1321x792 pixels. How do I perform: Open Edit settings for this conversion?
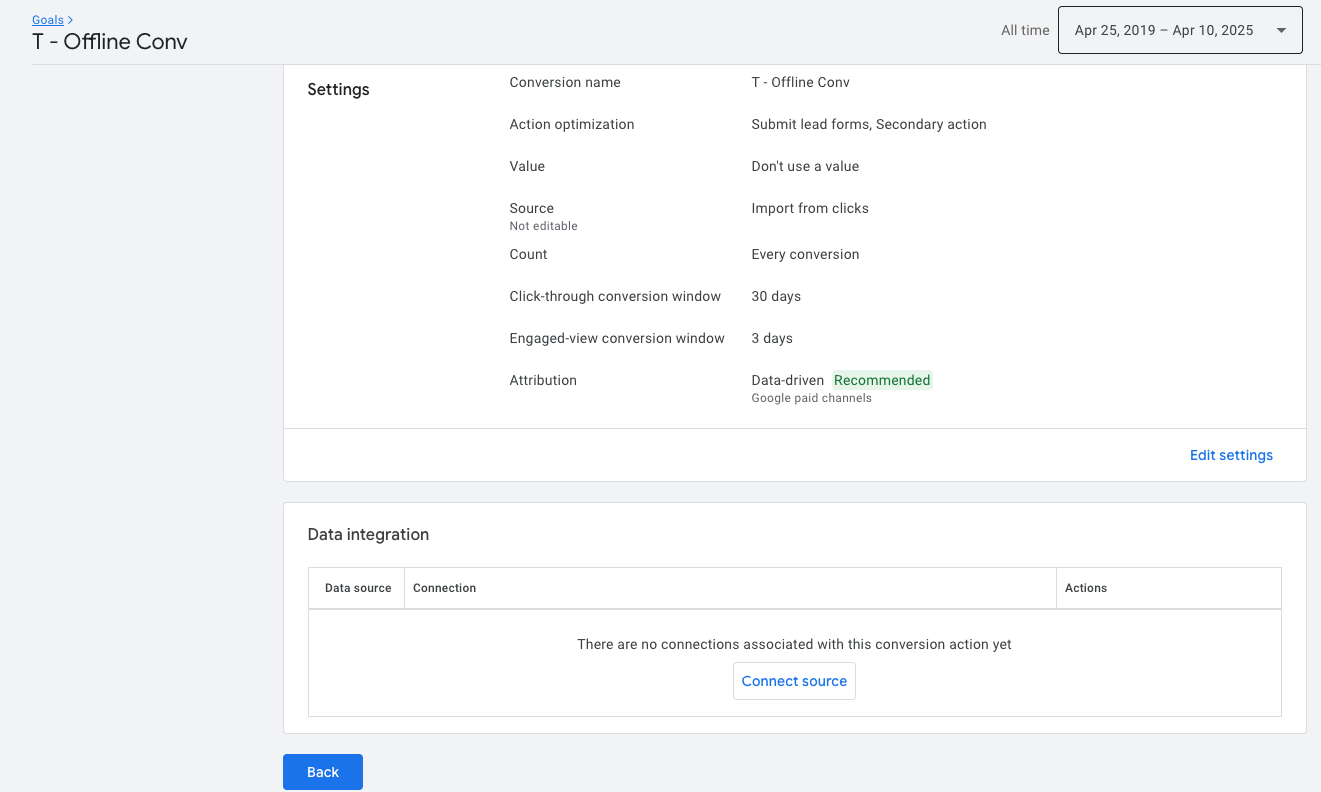(x=1230, y=455)
